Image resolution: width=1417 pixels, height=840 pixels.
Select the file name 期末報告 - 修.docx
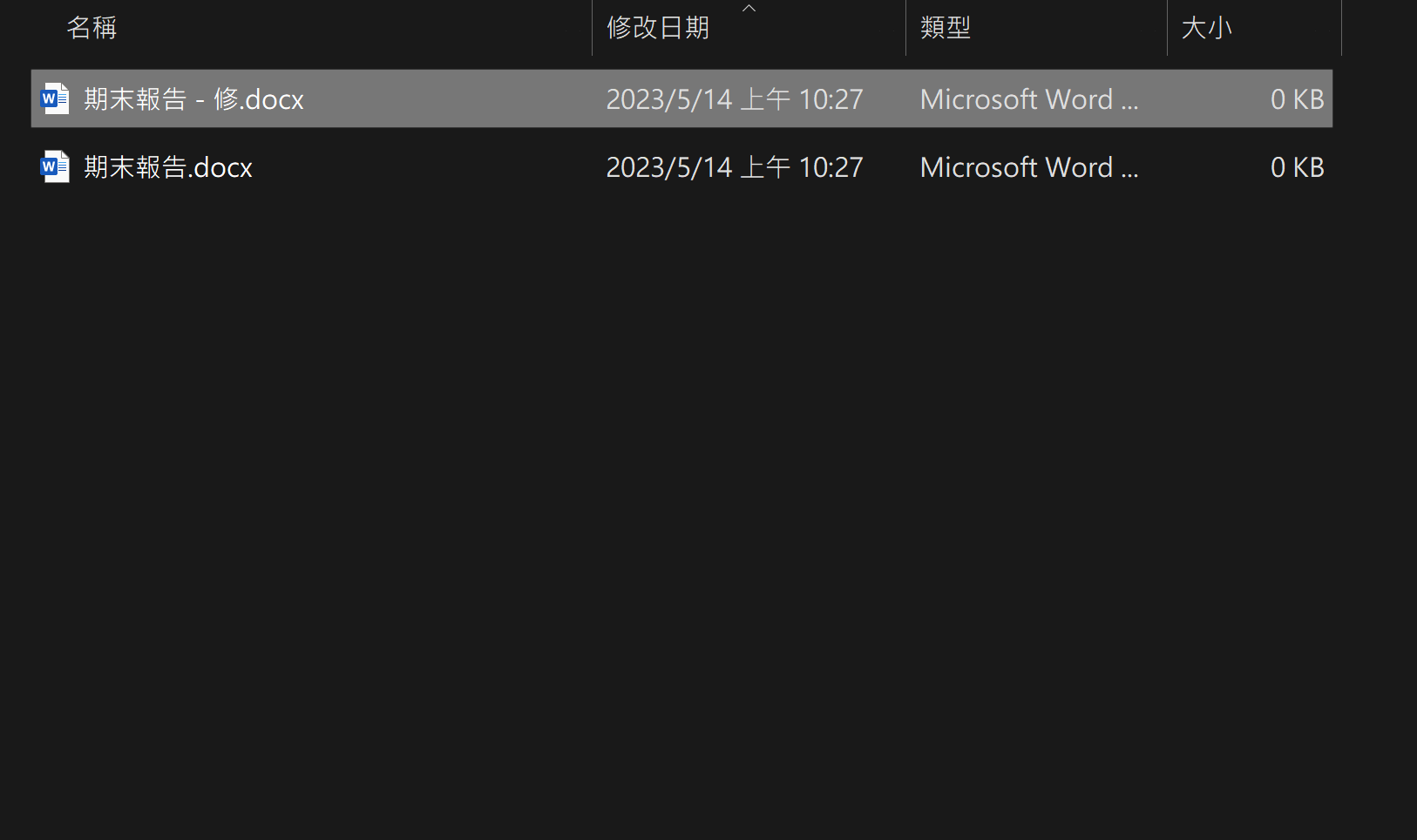[193, 99]
